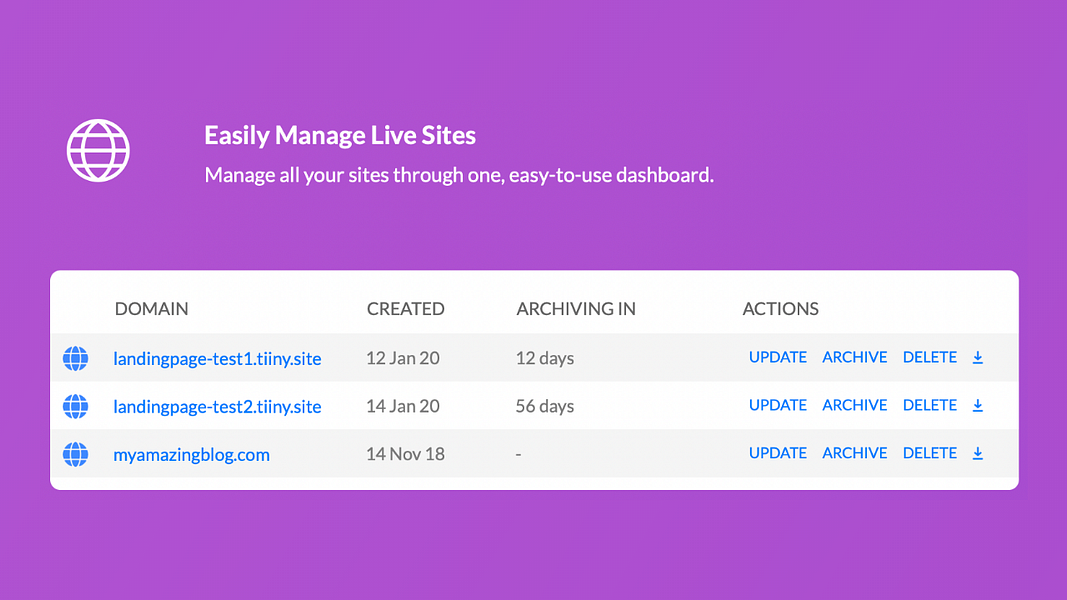This screenshot has width=1067, height=600.
Task: Click the globe icon beside landingpage-test2.tiiny.site
Action: (75, 406)
